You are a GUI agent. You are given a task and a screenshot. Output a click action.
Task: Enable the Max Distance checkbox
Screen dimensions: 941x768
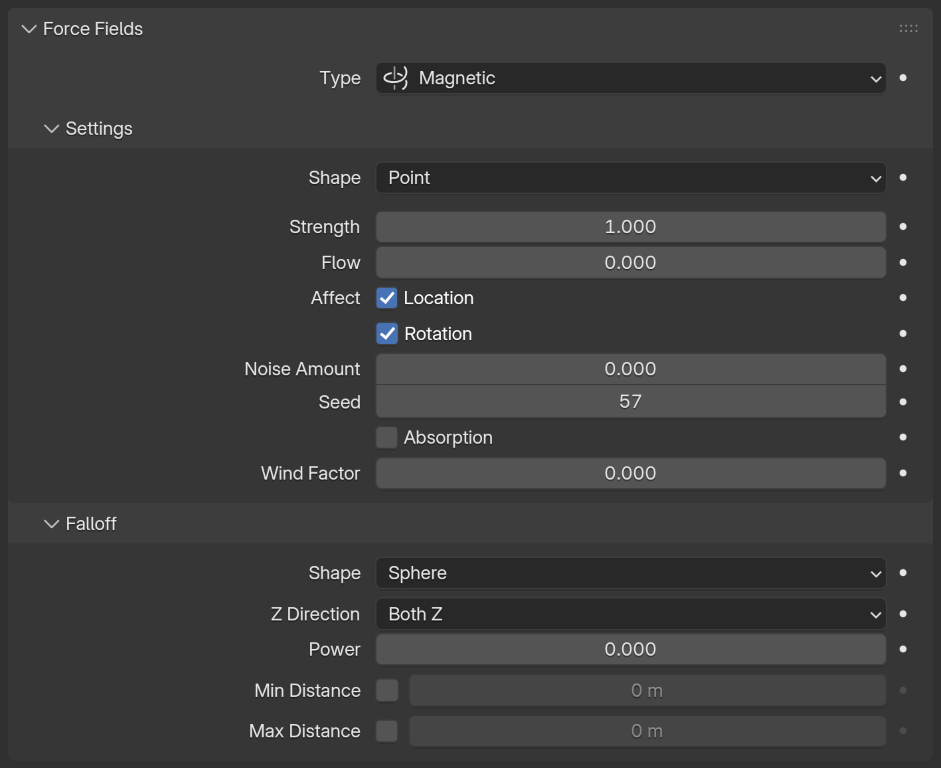coord(387,731)
